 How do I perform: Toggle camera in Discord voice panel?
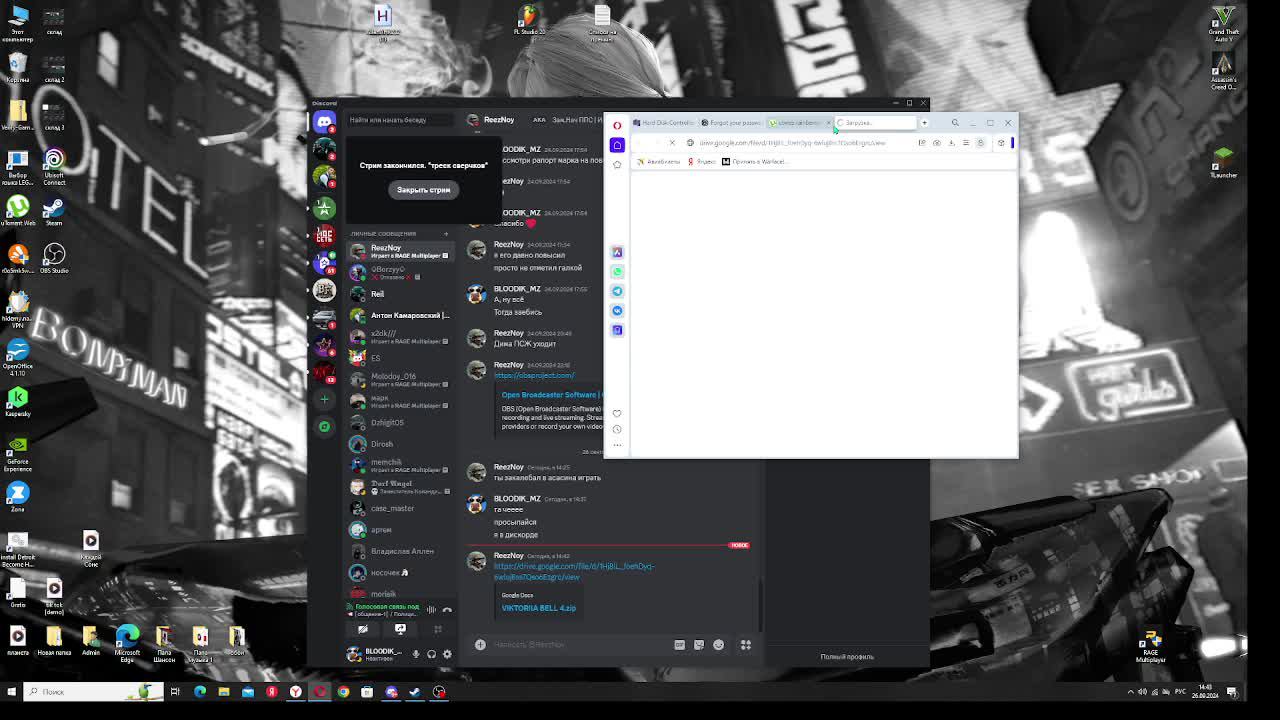363,629
